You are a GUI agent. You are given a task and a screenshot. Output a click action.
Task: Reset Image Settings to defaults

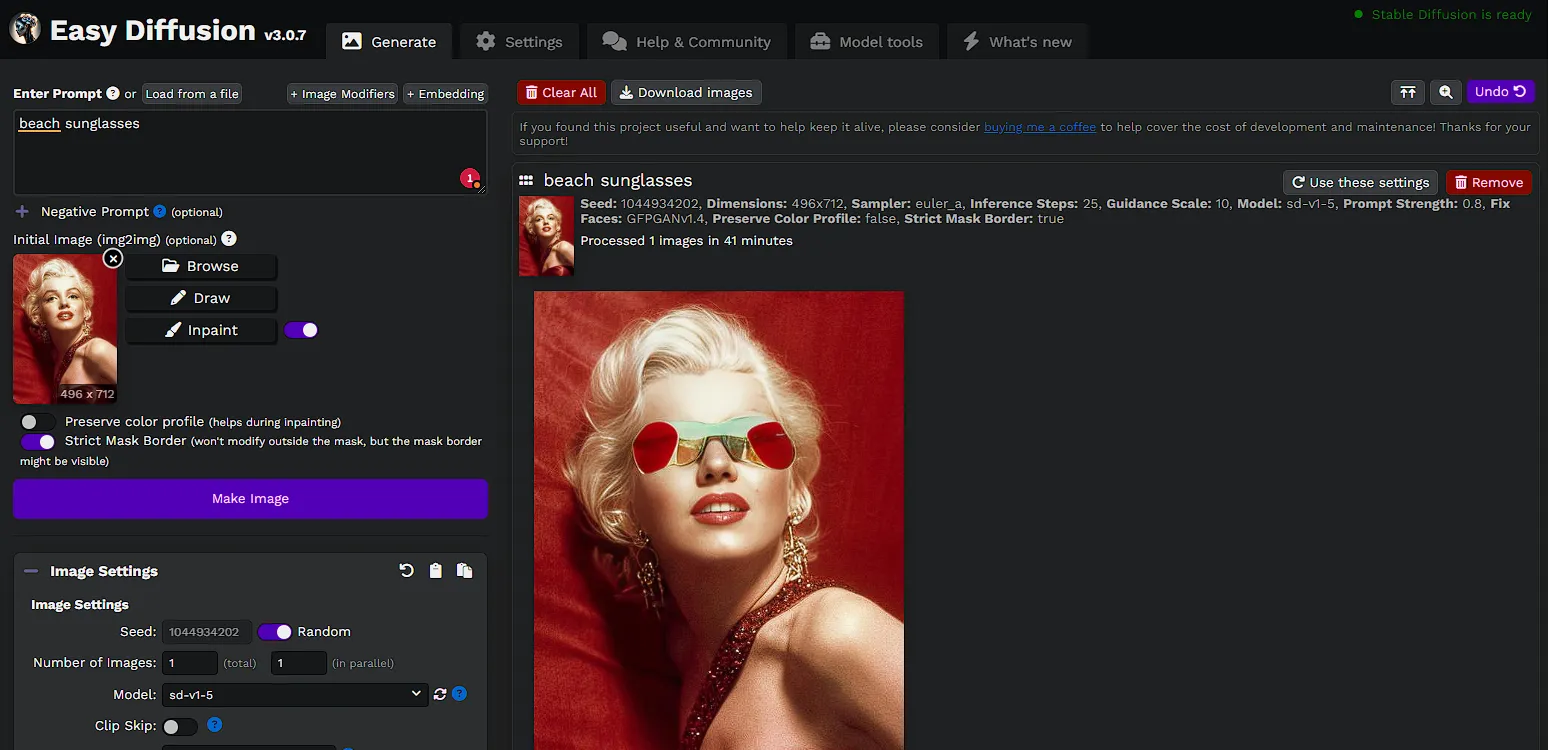coord(406,570)
